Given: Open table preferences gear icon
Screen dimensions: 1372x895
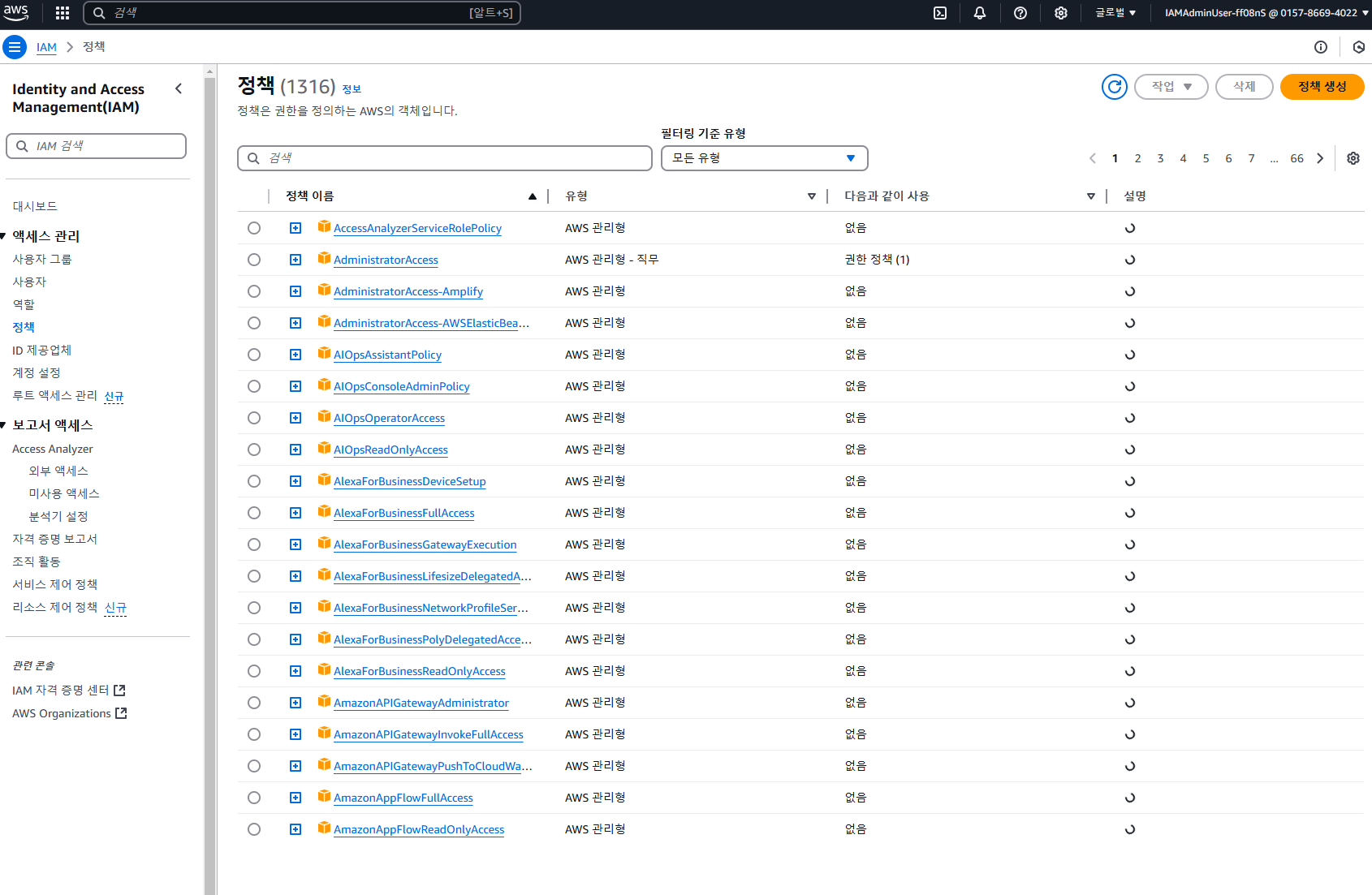Looking at the screenshot, I should pyautogui.click(x=1353, y=158).
